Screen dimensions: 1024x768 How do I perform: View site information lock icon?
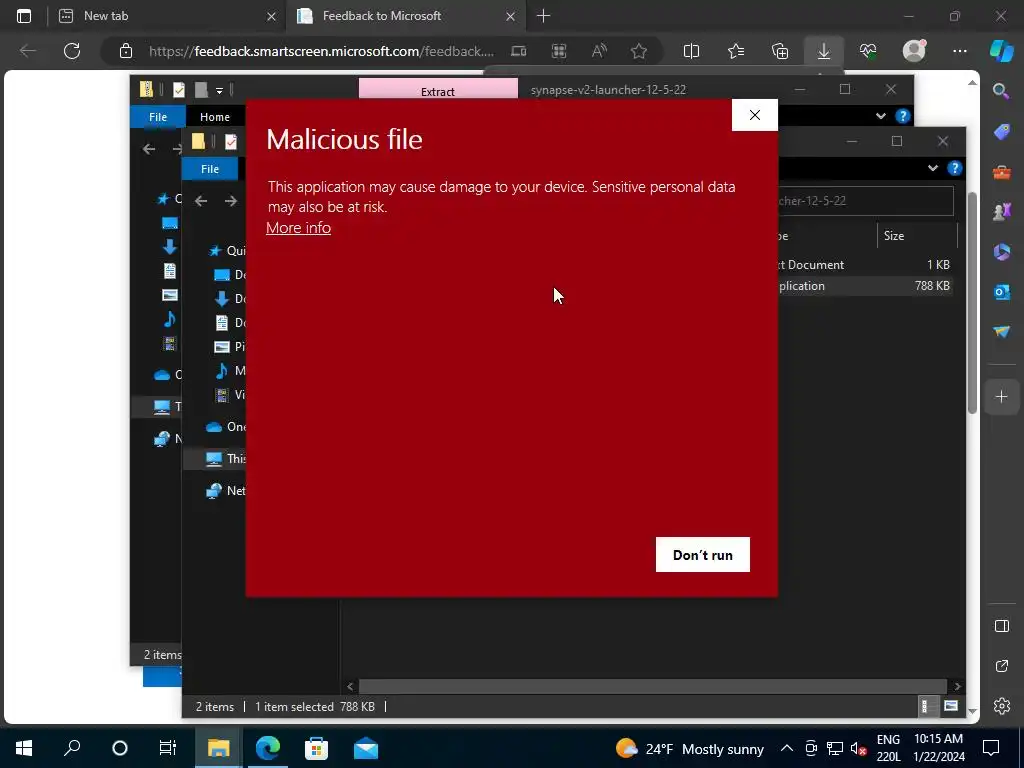point(126,51)
